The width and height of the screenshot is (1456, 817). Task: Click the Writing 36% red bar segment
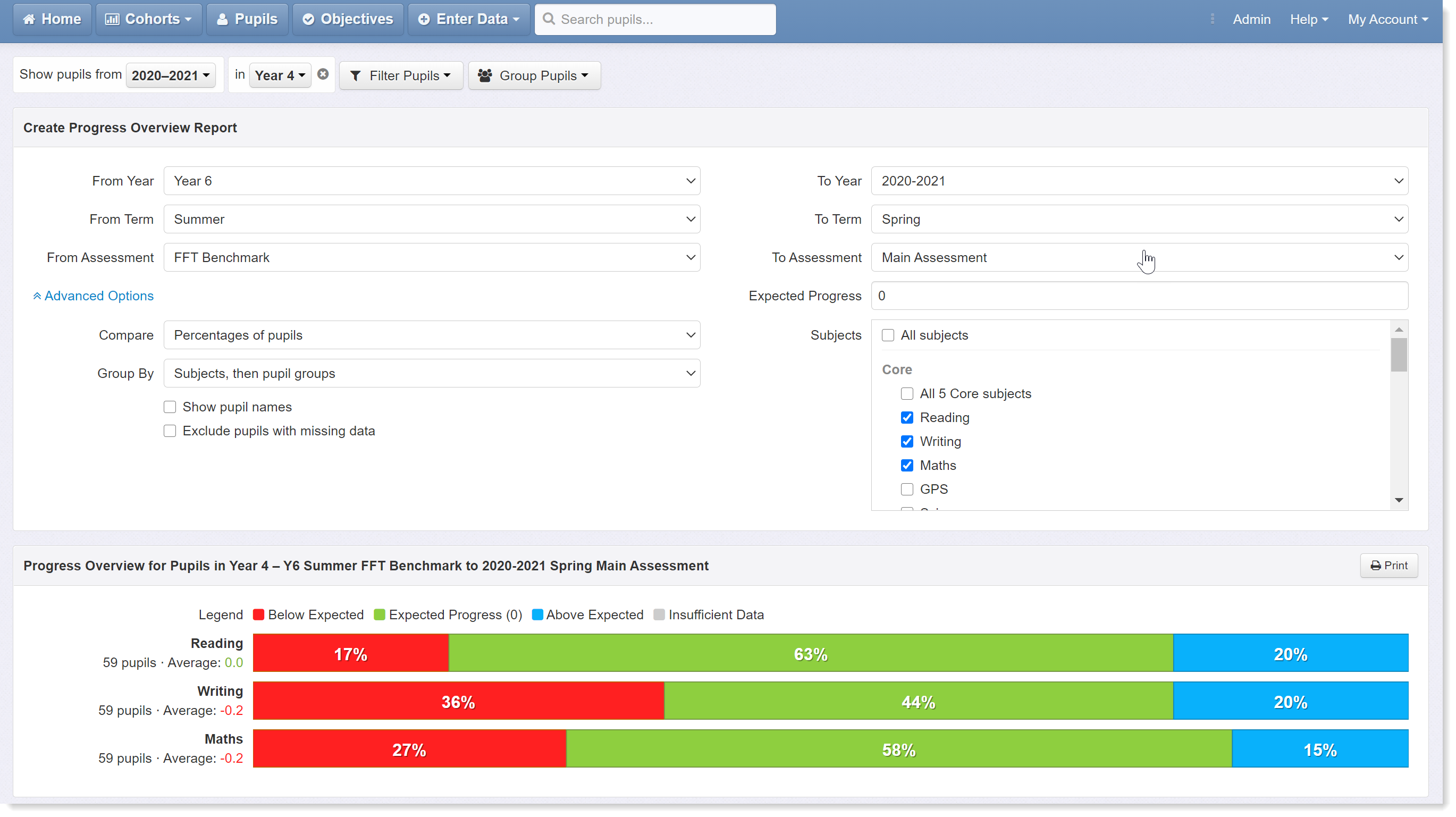pos(458,701)
